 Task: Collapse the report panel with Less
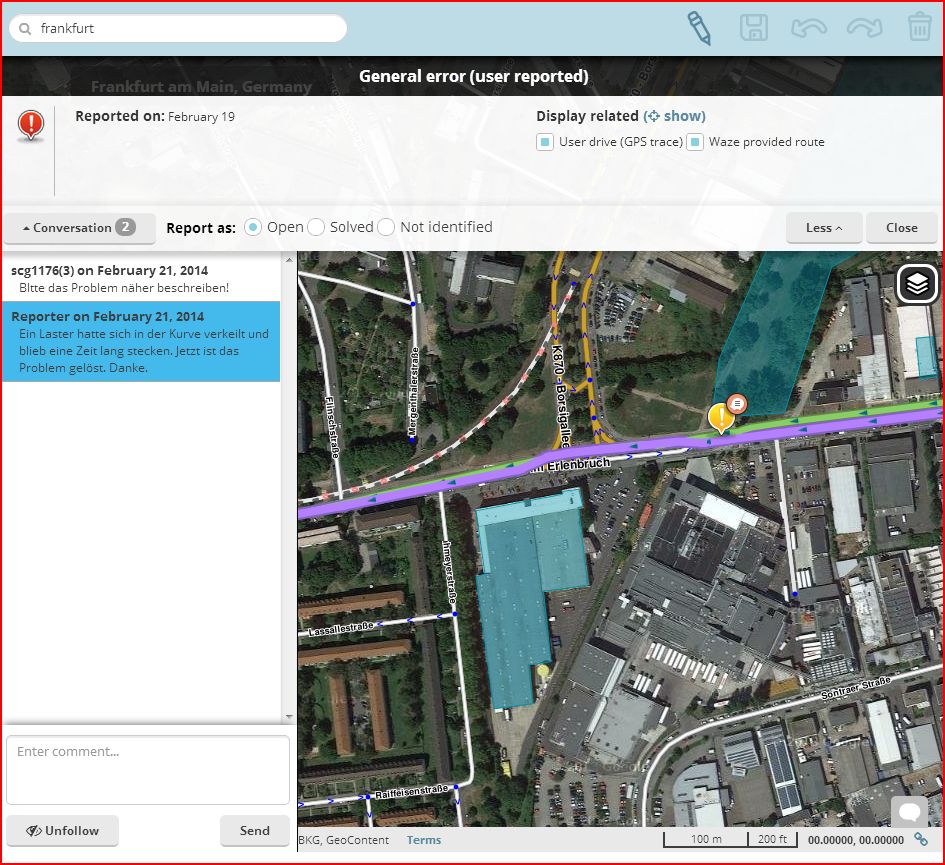pyautogui.click(x=824, y=228)
